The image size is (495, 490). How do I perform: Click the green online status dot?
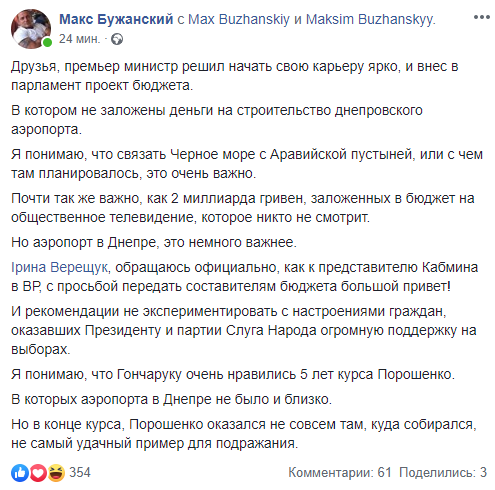pyautogui.click(x=47, y=42)
